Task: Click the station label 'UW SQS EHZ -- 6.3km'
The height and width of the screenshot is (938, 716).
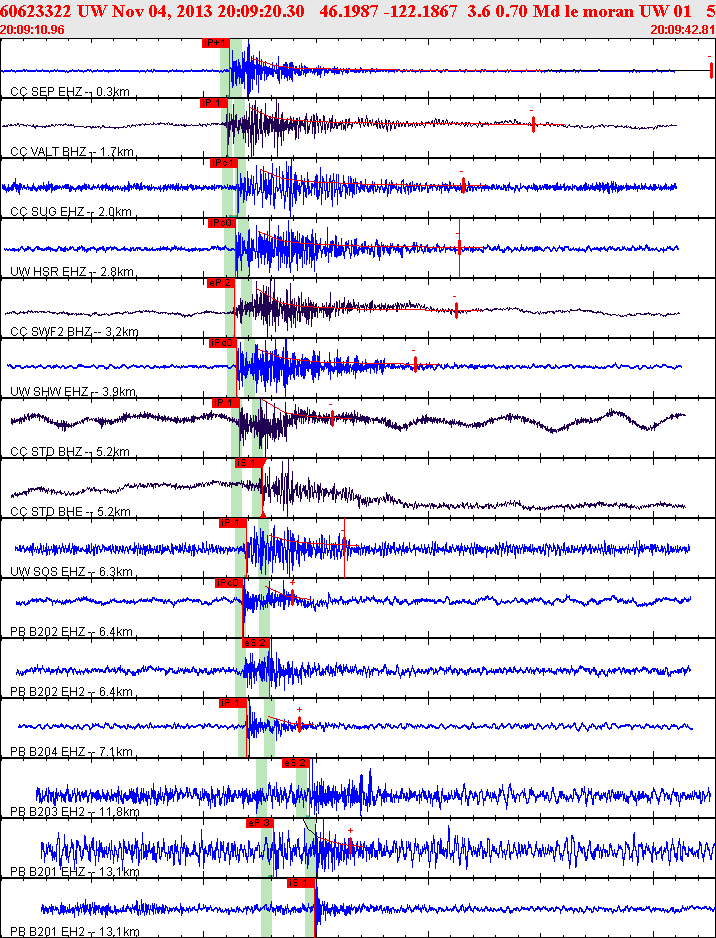Action: click(x=72, y=572)
